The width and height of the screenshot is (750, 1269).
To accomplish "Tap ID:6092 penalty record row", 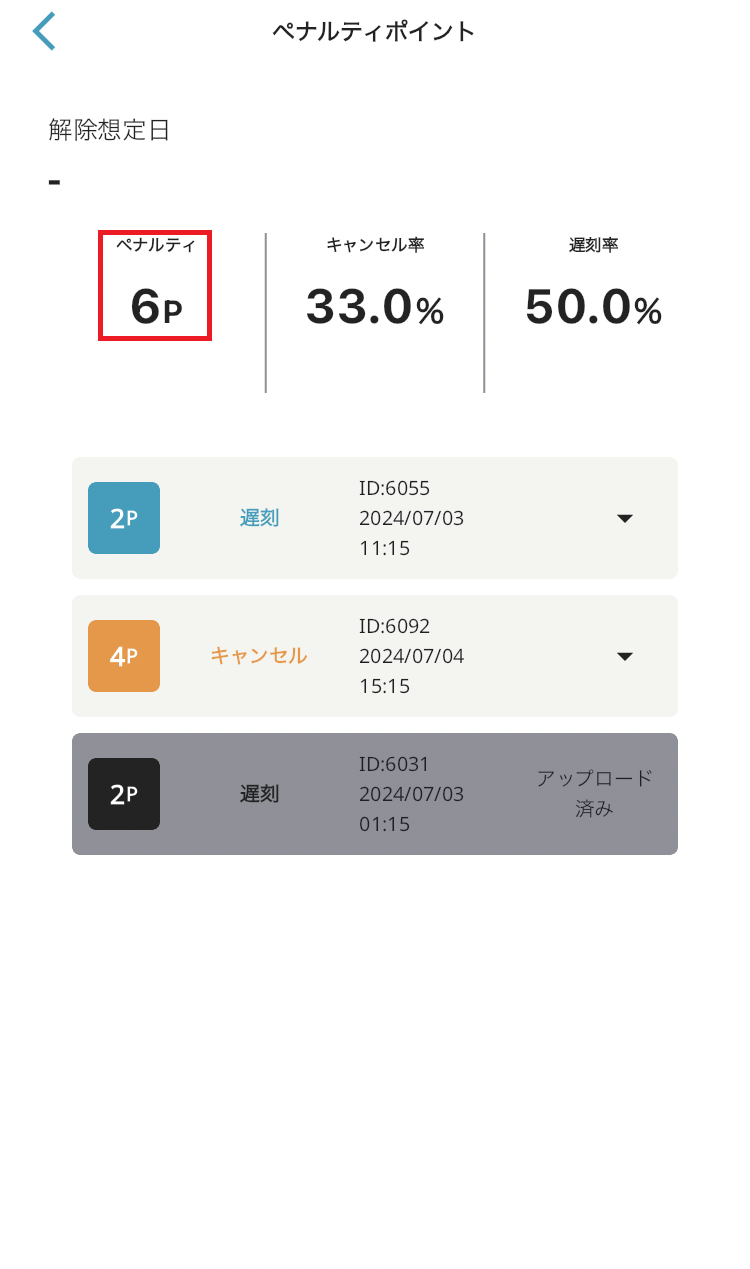I will [x=374, y=656].
